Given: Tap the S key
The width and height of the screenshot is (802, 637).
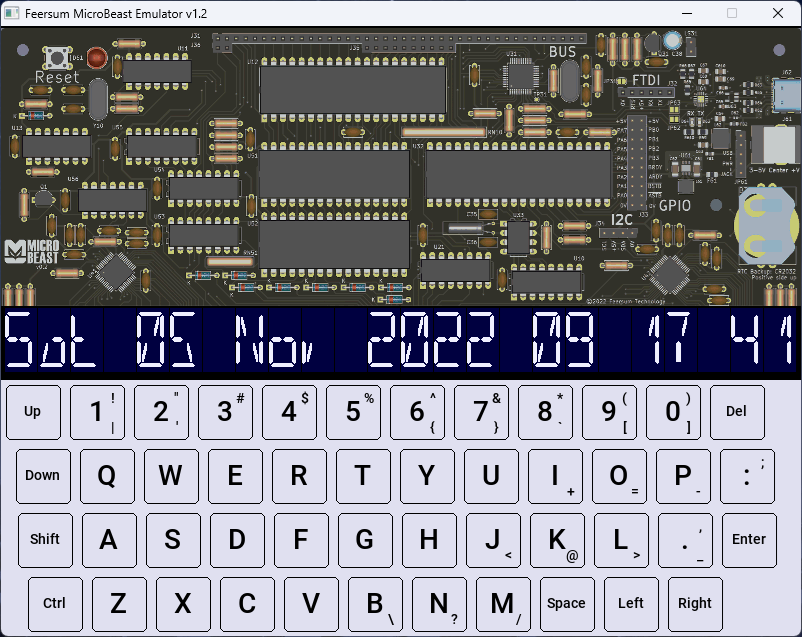Looking at the screenshot, I should pyautogui.click(x=173, y=540).
